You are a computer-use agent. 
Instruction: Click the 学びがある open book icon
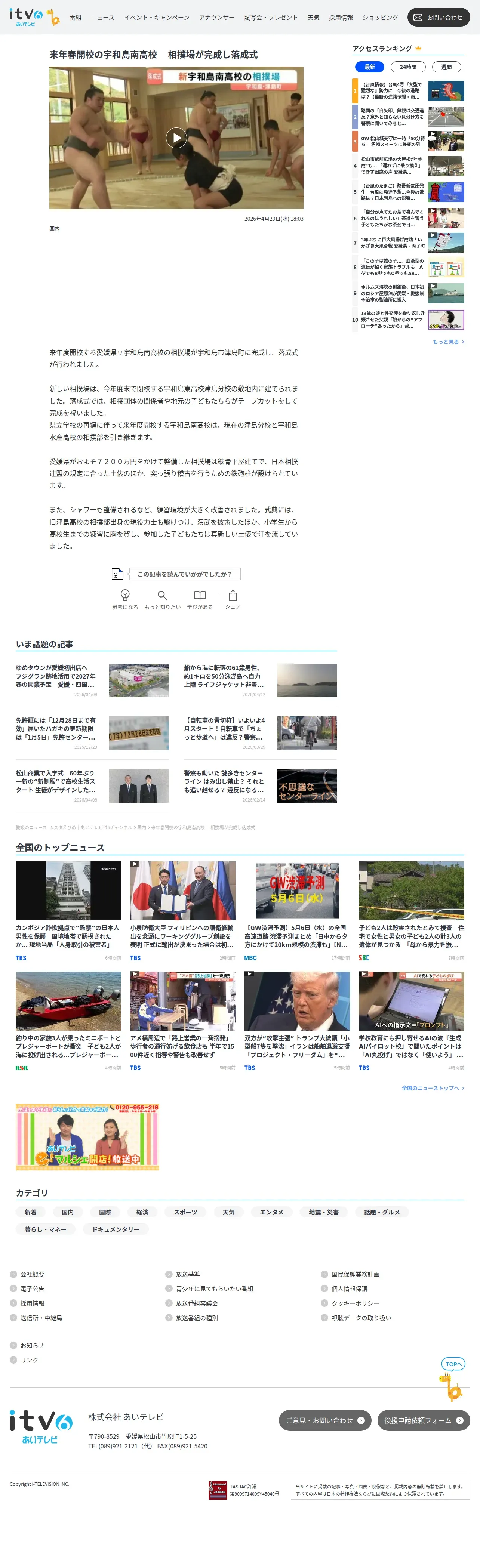pos(200,595)
